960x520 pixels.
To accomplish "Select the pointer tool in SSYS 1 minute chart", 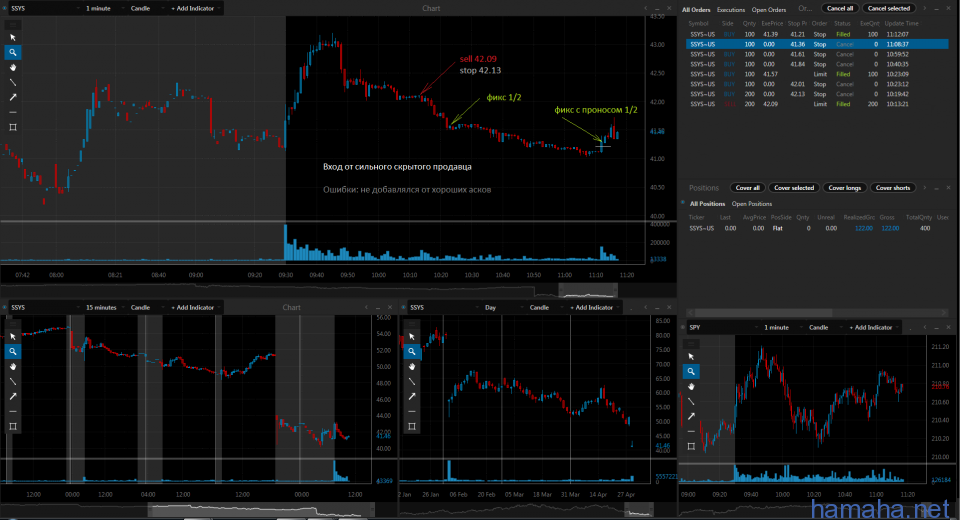I will click(x=13, y=37).
